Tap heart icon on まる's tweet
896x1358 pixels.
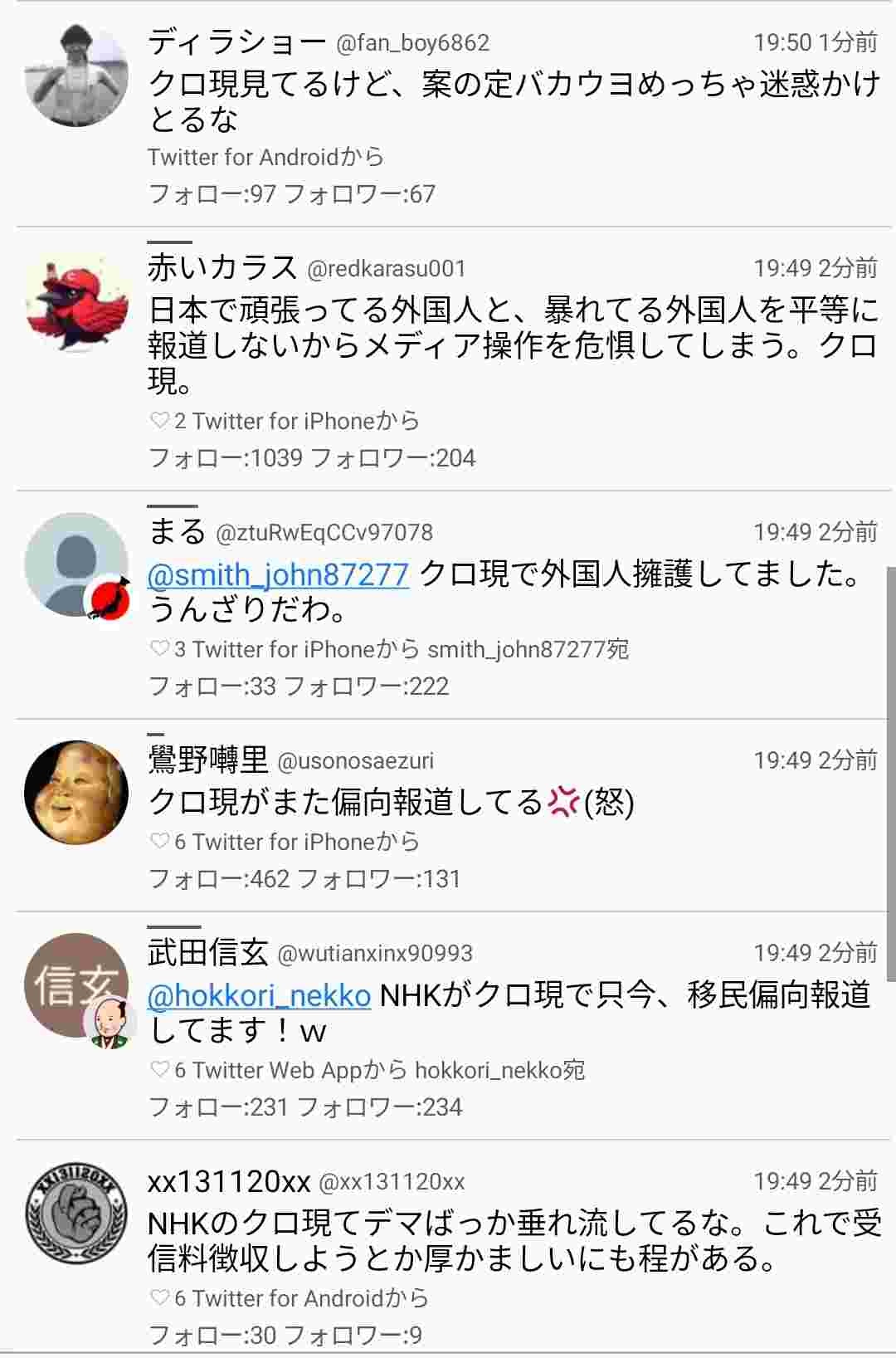coord(159,649)
